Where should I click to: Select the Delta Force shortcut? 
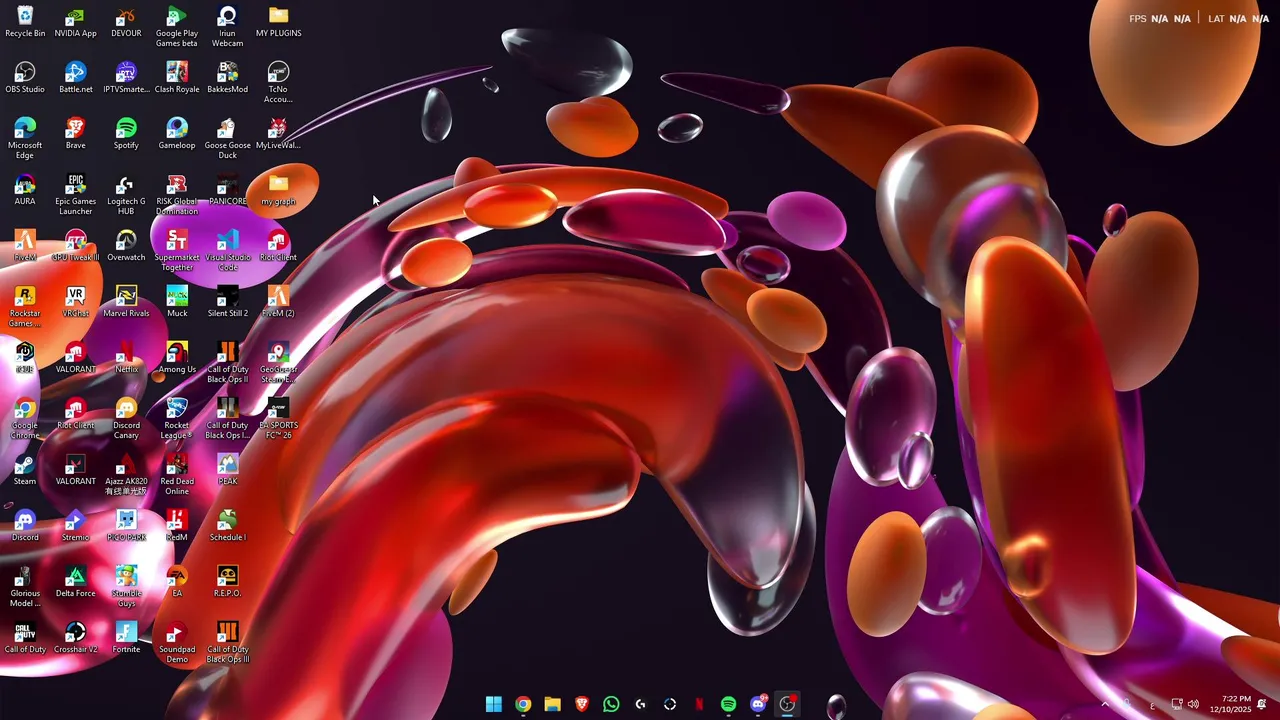[x=75, y=582]
